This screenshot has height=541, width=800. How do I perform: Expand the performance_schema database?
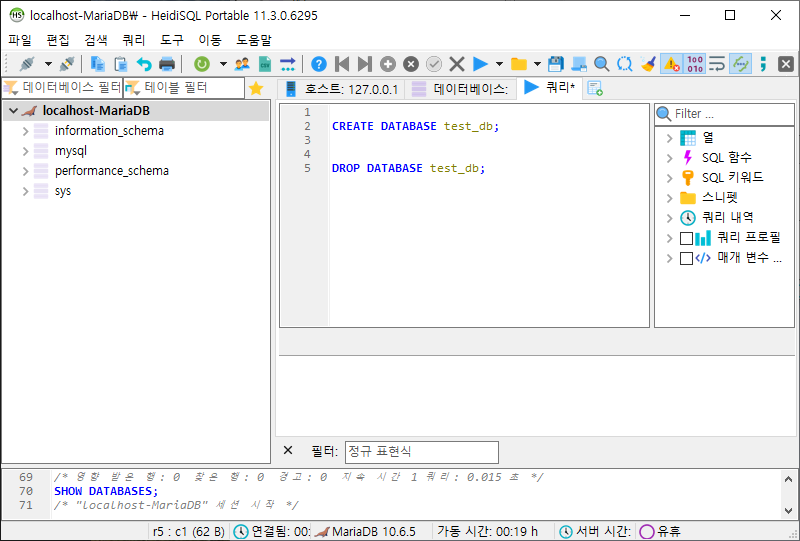[x=25, y=171]
